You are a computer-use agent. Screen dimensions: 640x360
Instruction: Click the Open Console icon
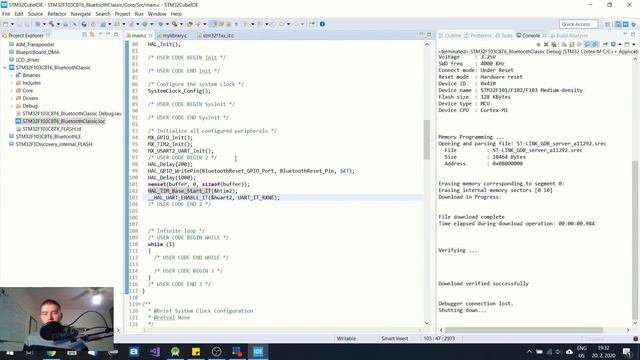[627, 44]
